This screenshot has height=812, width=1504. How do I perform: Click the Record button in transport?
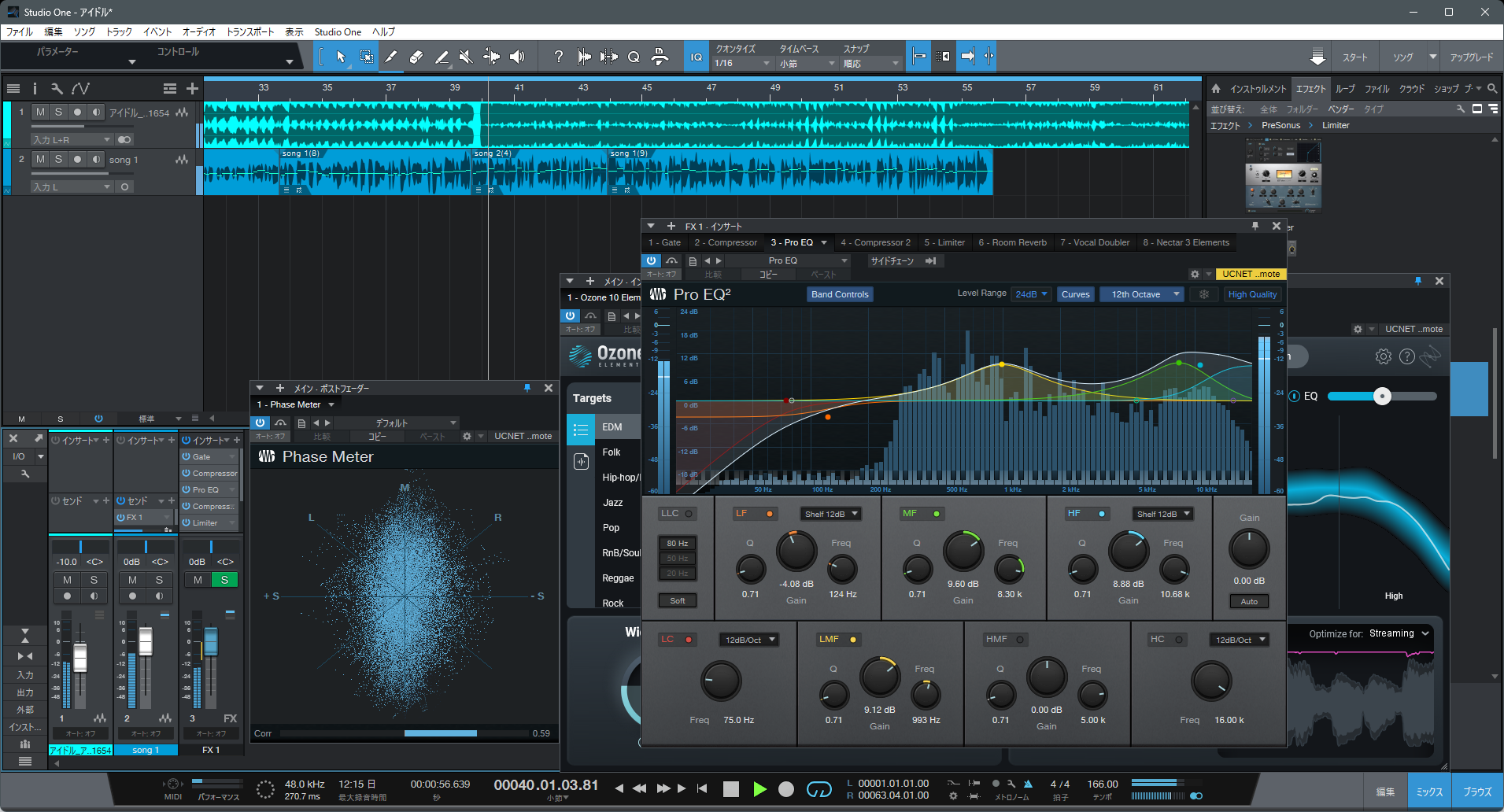point(786,789)
